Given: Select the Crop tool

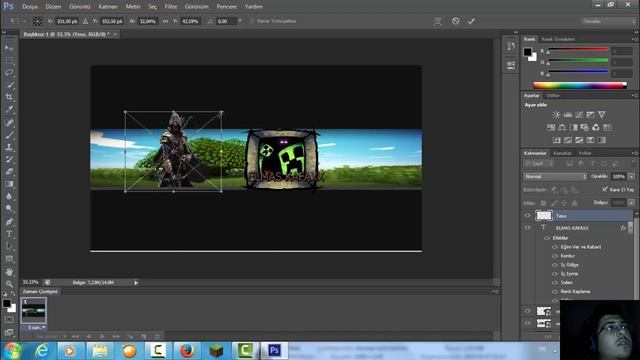Looking at the screenshot, I should (9, 97).
